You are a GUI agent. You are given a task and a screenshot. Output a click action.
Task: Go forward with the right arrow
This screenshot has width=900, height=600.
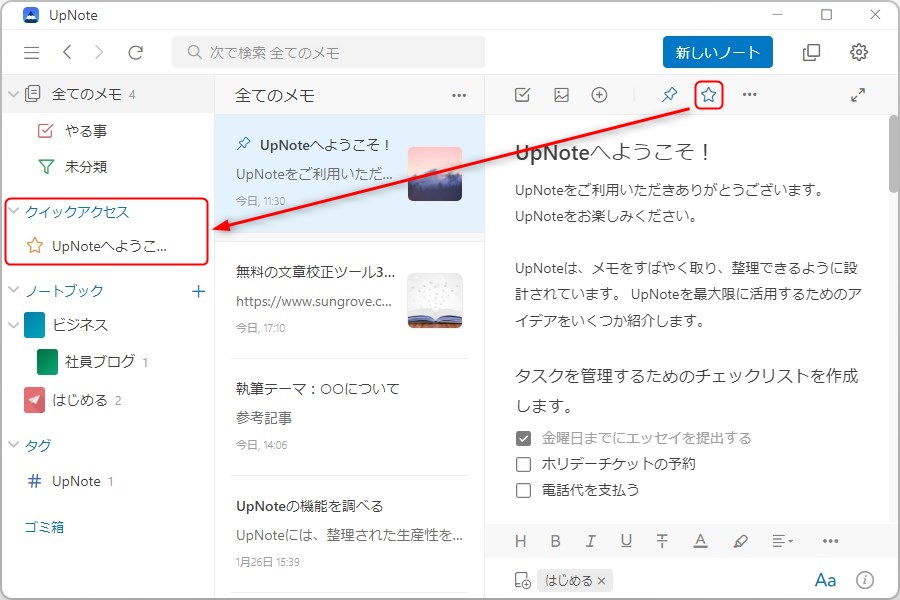[x=99, y=52]
